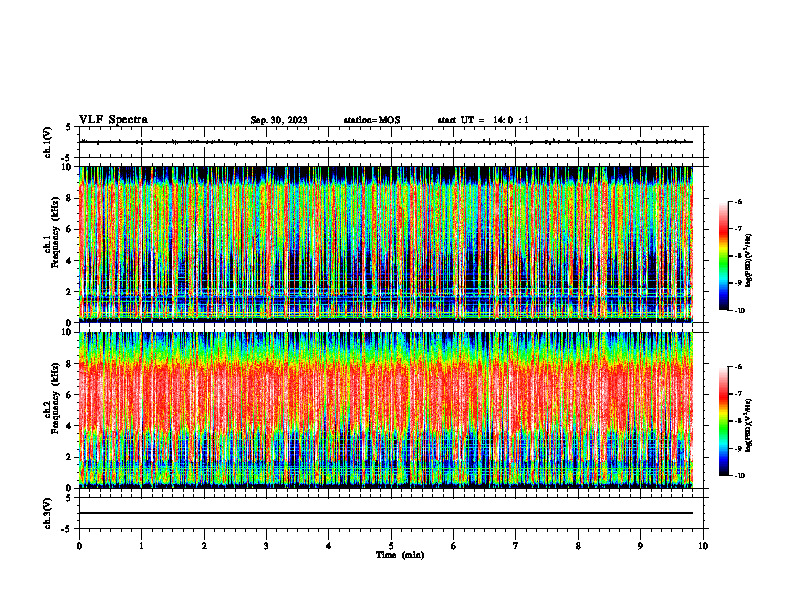Click the ch.1 color bar "log(PSD)" label
This screenshot has width=792, height=612.
[x=748, y=261]
